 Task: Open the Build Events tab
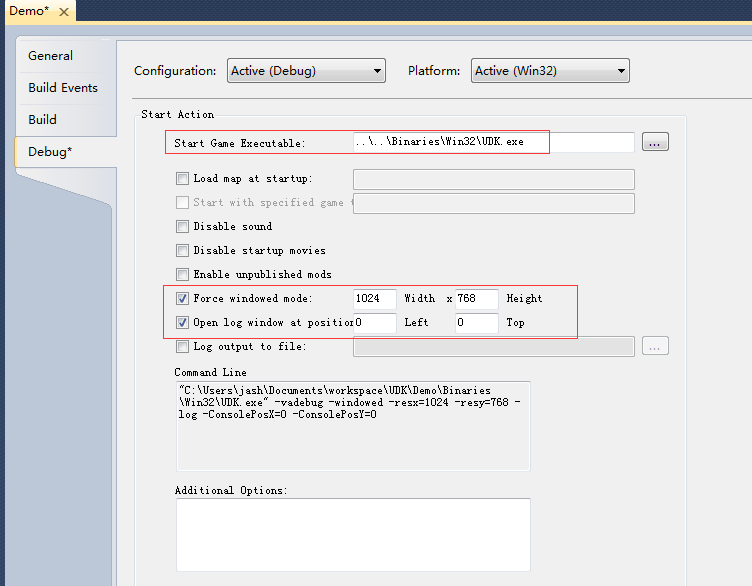63,88
